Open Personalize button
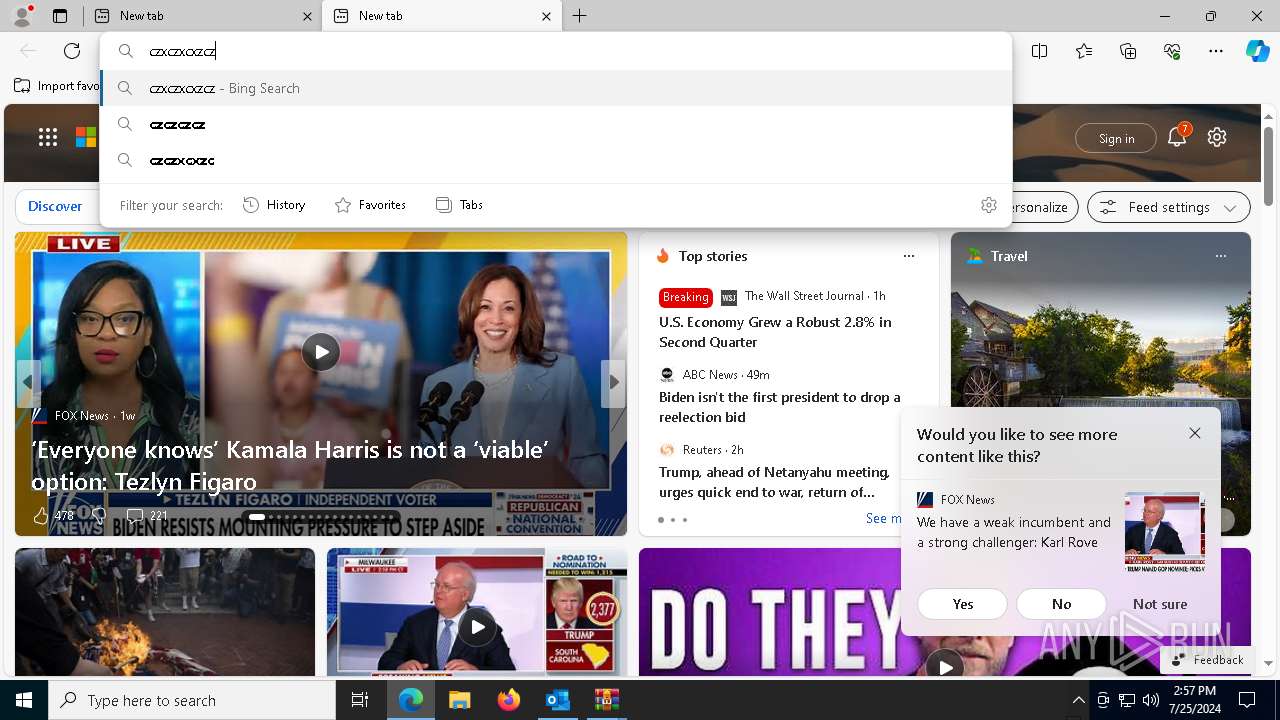The image size is (1280, 720). coord(1042,207)
